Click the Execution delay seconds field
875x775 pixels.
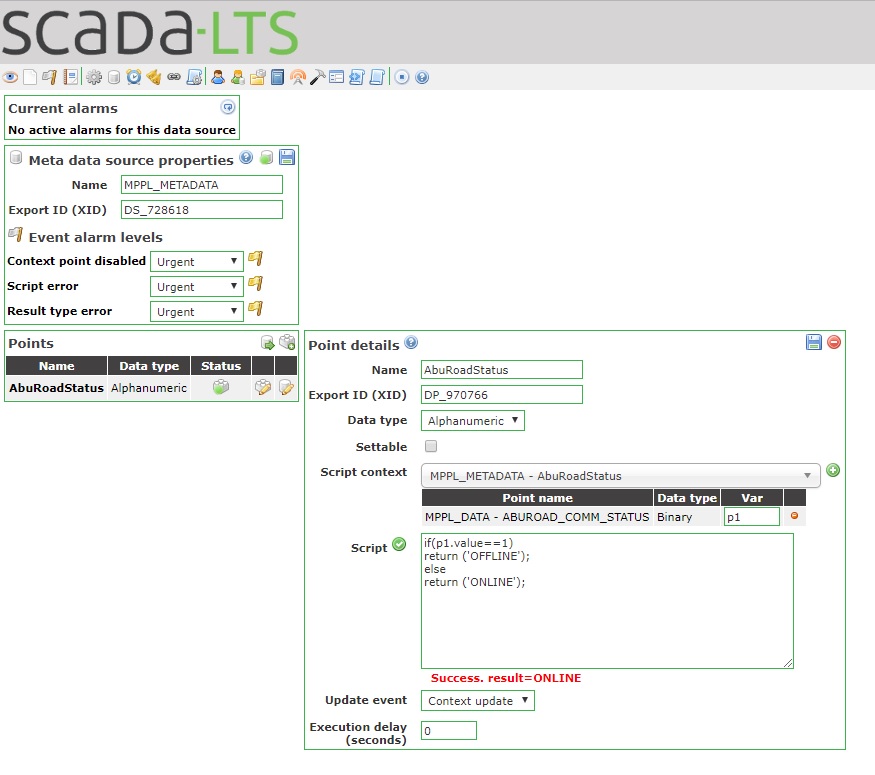[x=448, y=730]
